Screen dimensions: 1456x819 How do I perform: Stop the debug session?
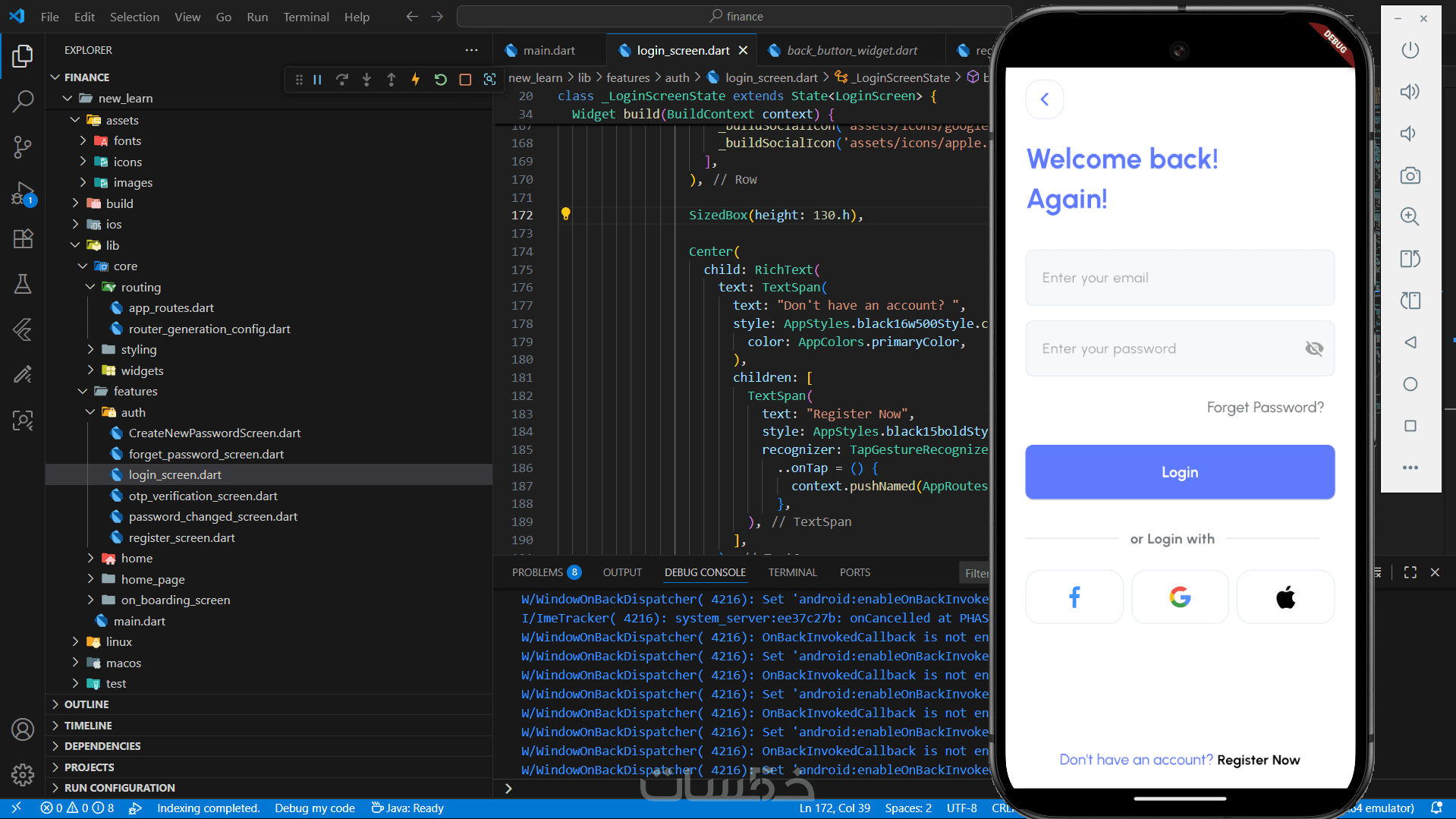(x=465, y=80)
